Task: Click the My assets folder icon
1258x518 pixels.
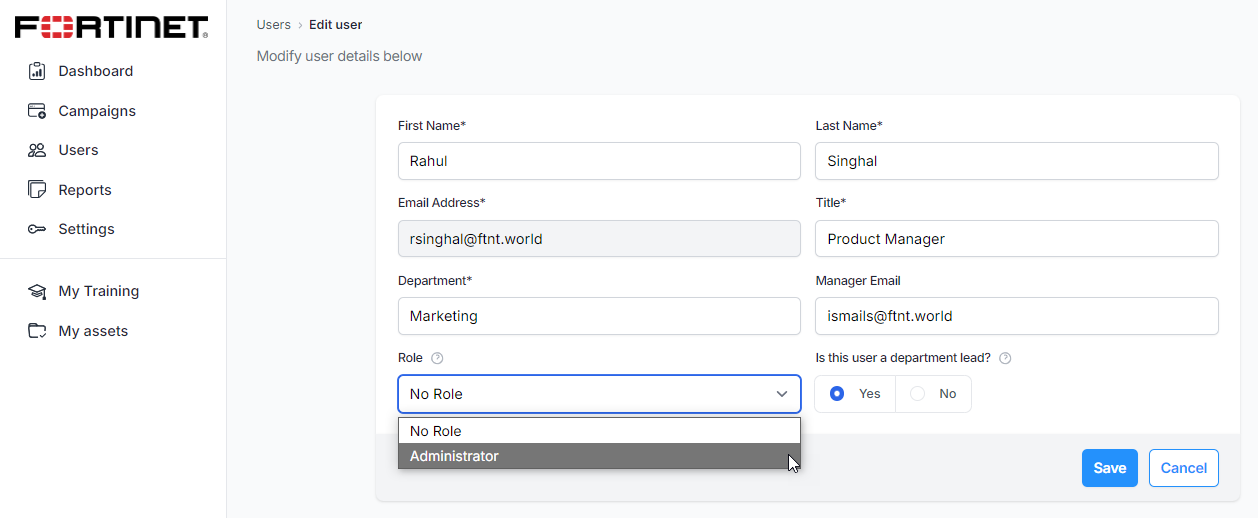Action: click(37, 331)
